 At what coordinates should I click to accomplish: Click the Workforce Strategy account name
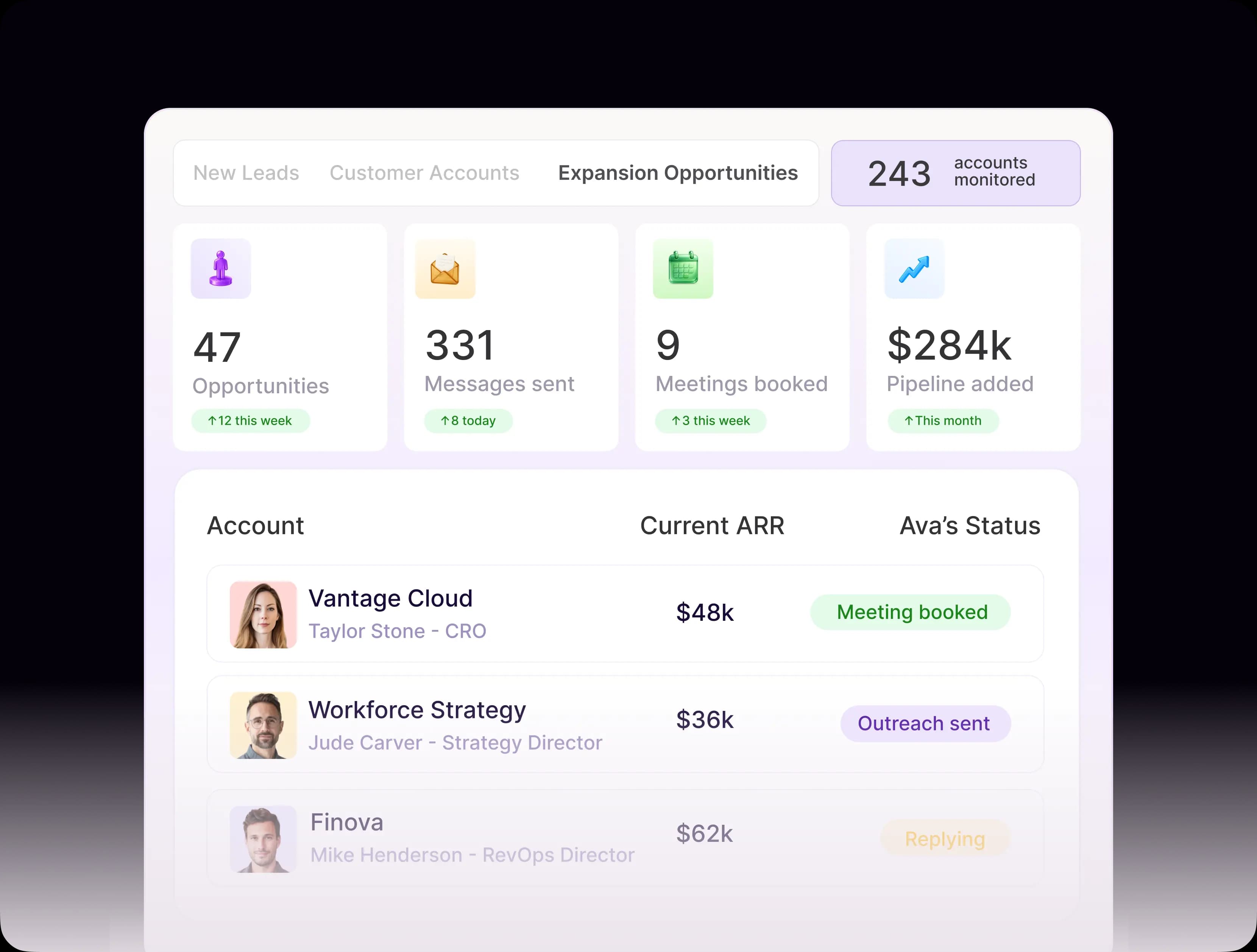pyautogui.click(x=416, y=709)
